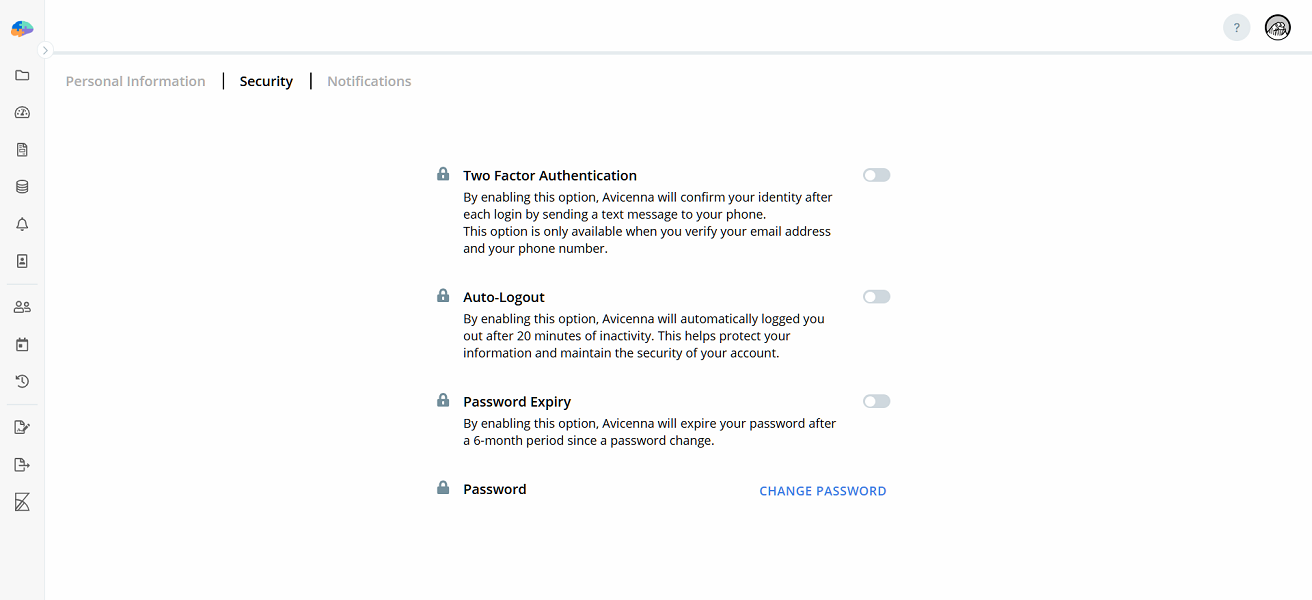The width and height of the screenshot is (1312, 600).
Task: Select the contact card icon
Action: [x=22, y=260]
